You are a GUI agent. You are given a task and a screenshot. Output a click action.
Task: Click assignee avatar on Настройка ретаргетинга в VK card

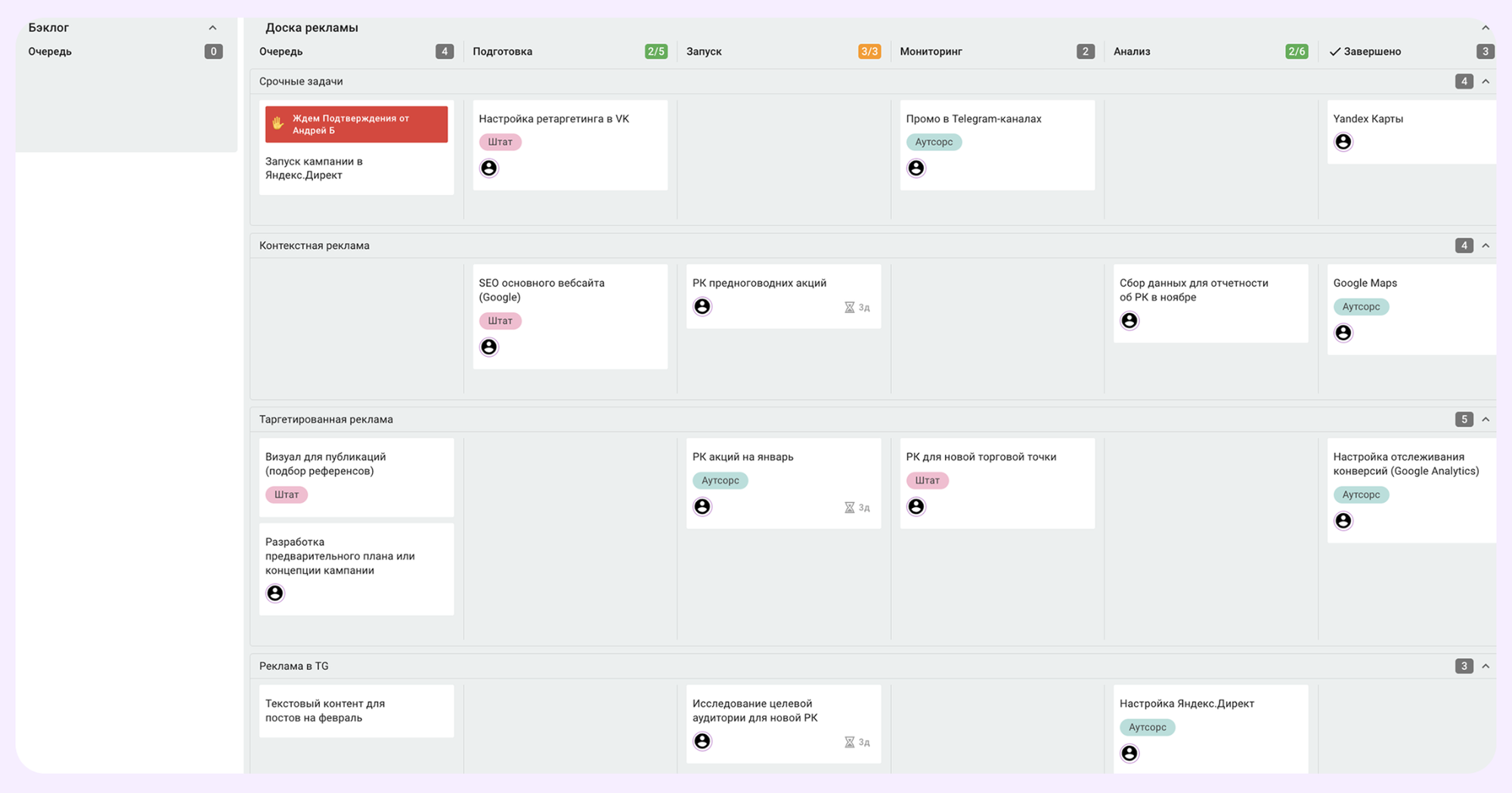pos(489,168)
